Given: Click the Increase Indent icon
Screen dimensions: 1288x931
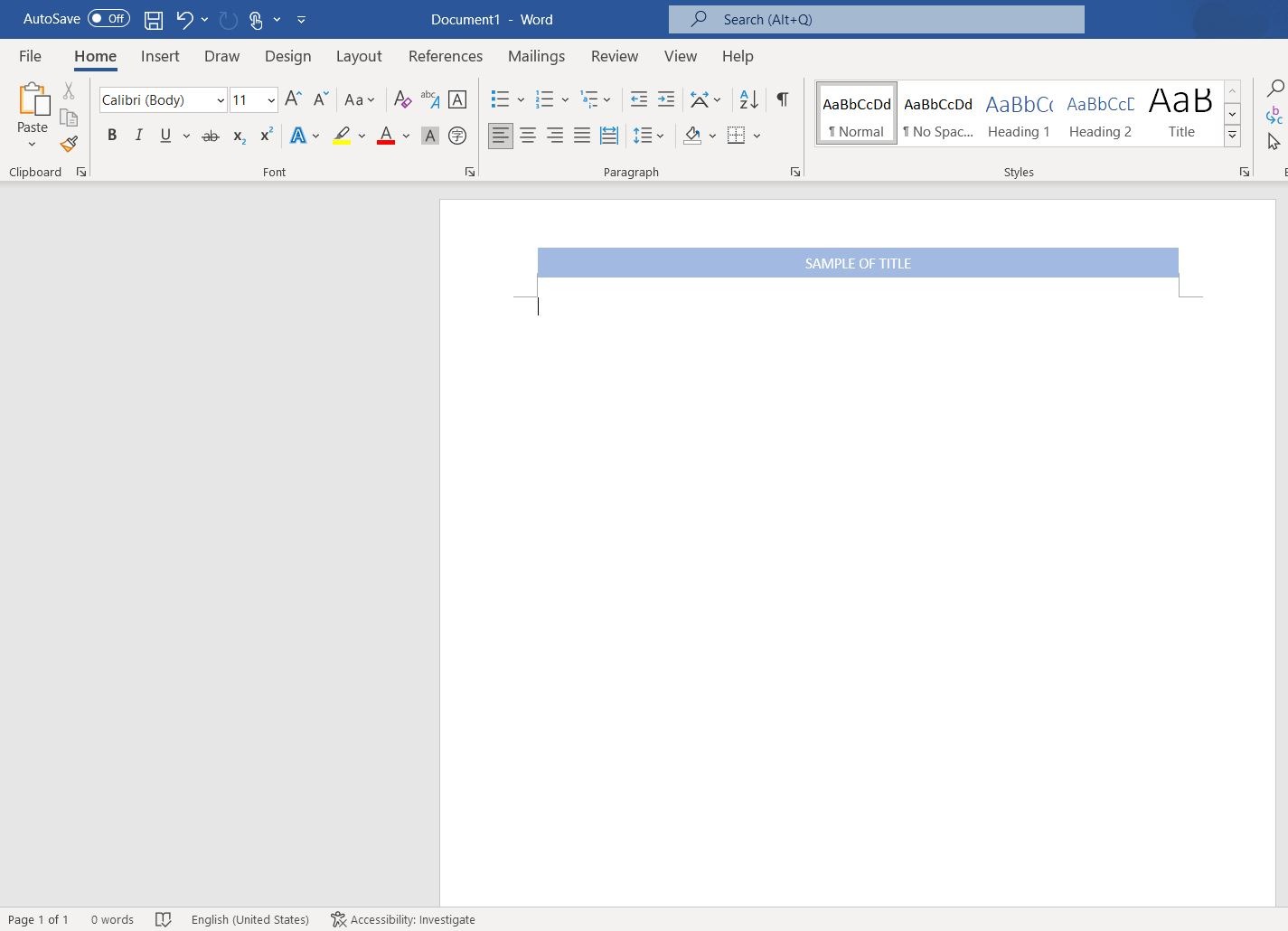Looking at the screenshot, I should pos(666,99).
